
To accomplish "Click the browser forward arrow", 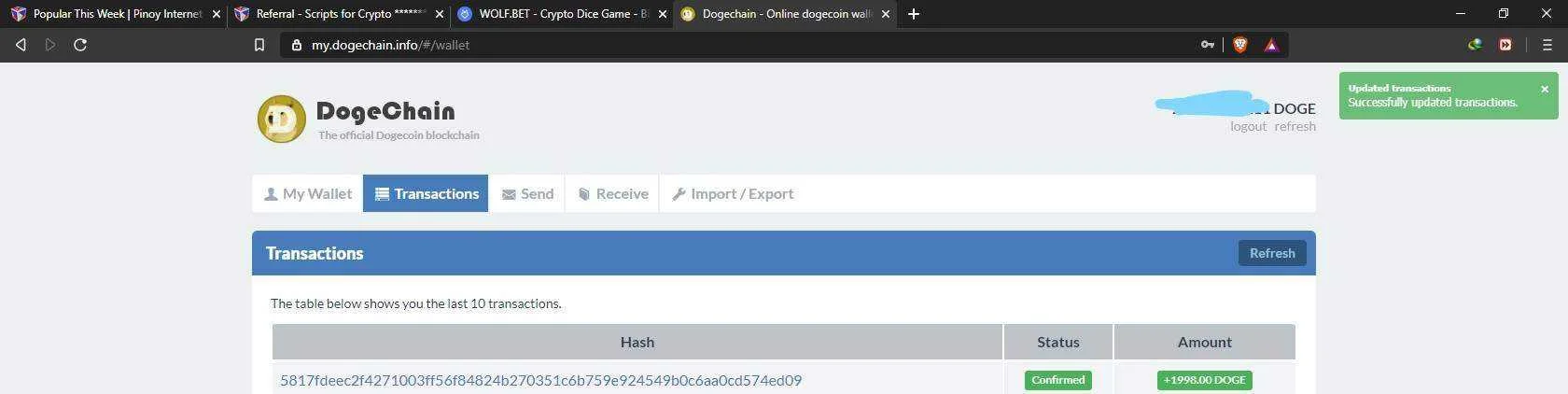I will 50,45.
